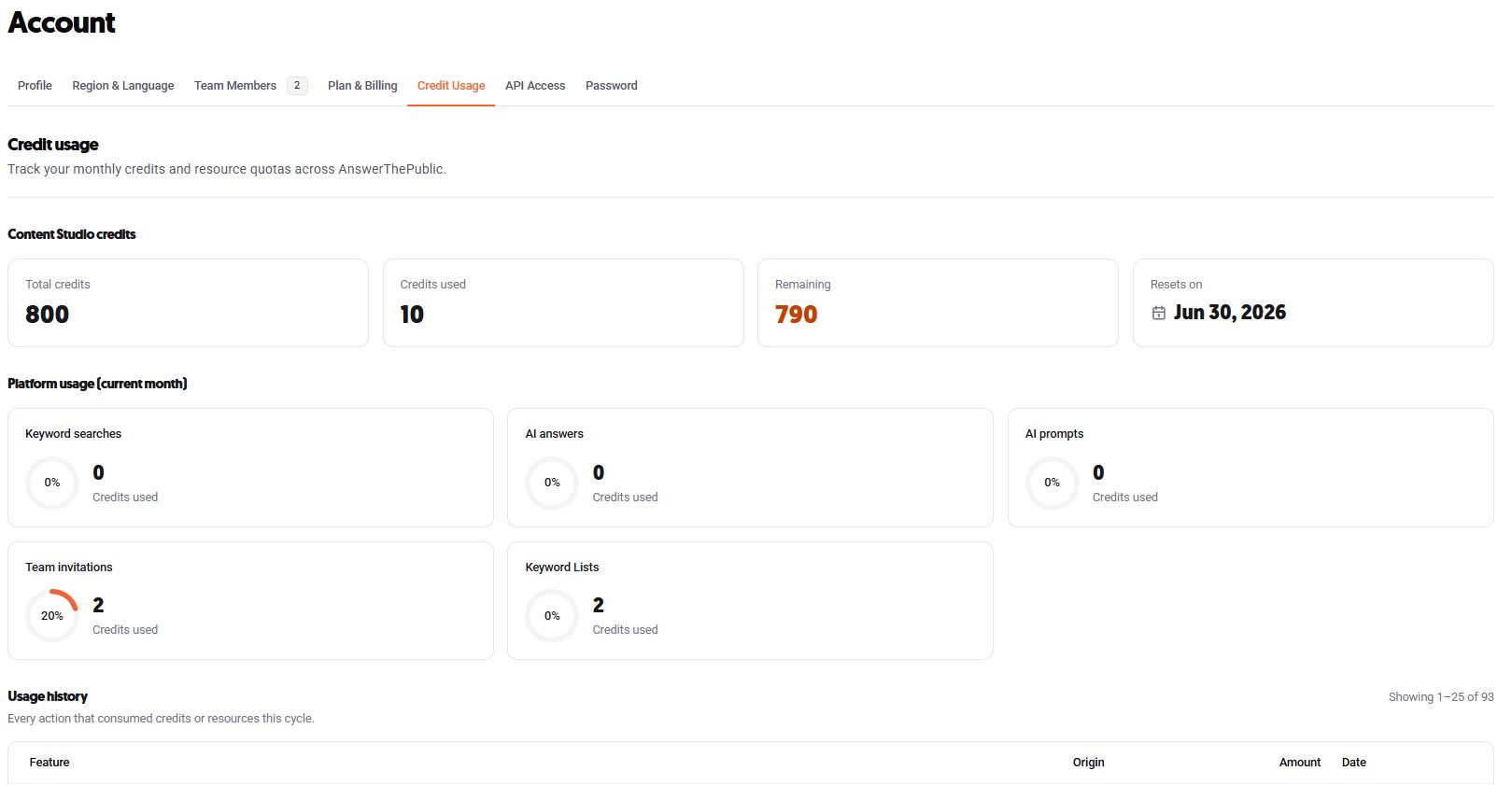This screenshot has width=1512, height=785.
Task: Click the Content Studio credits heading
Action: [72, 234]
